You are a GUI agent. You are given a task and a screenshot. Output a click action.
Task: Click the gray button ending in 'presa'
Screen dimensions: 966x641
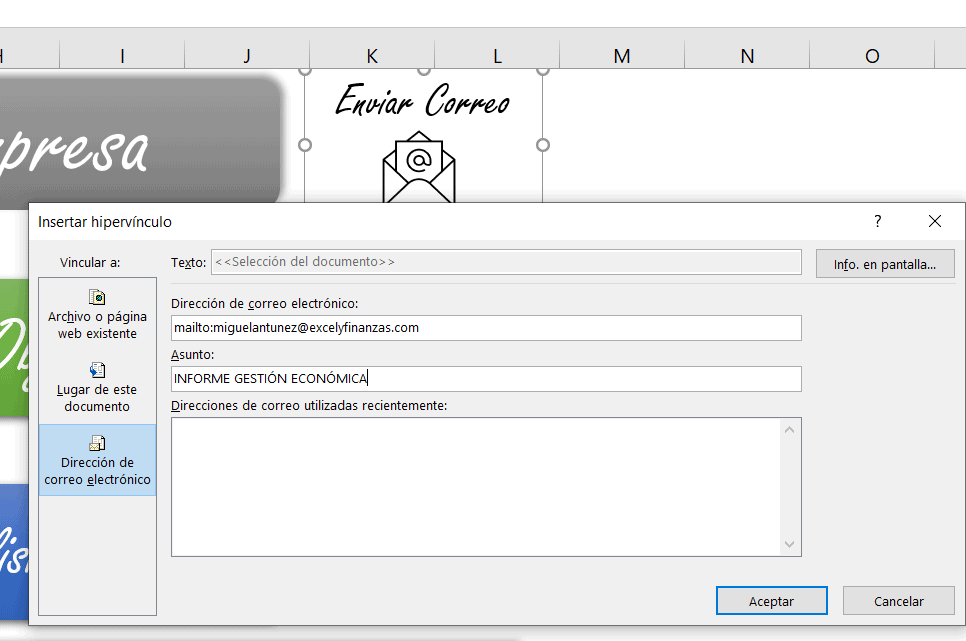tap(140, 141)
